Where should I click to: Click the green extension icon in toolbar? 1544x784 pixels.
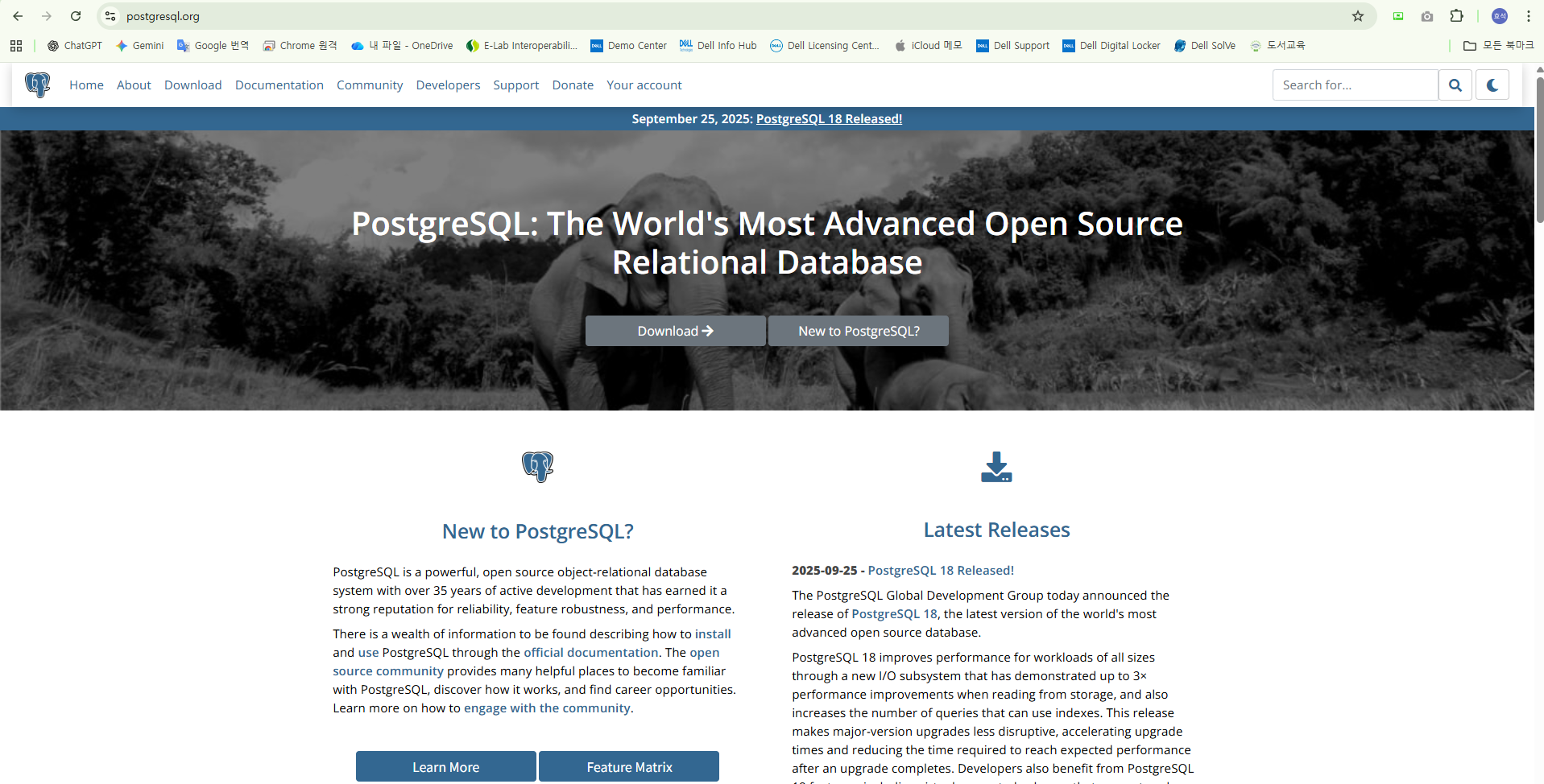pos(1398,16)
